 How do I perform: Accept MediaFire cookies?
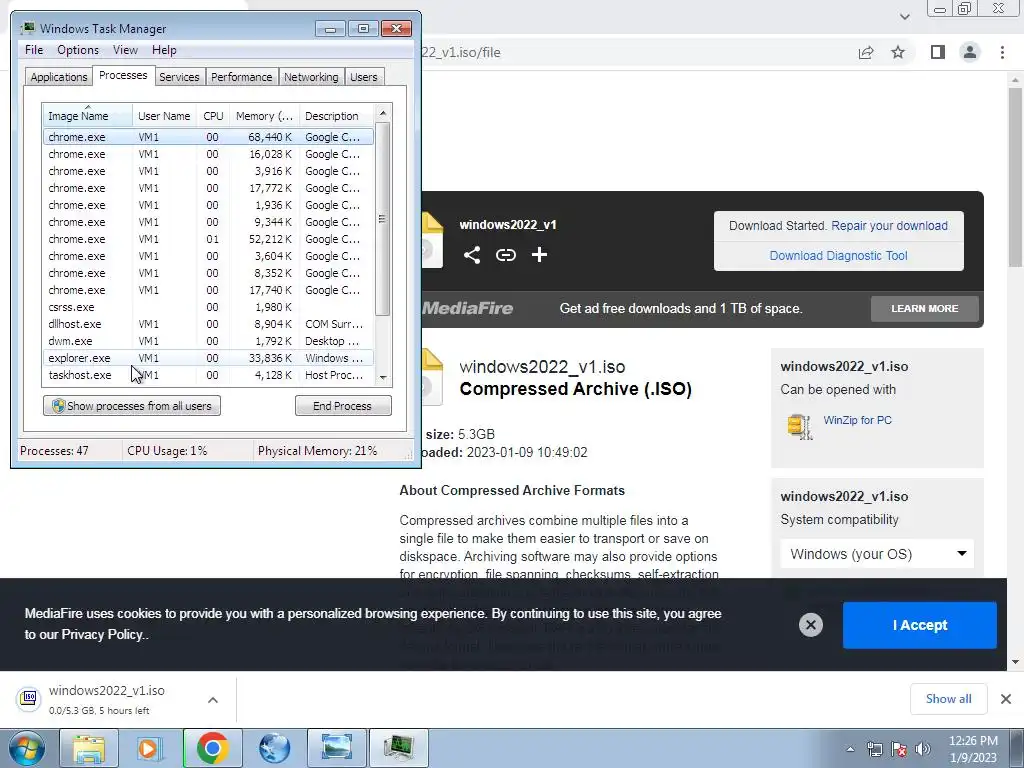[x=920, y=625]
